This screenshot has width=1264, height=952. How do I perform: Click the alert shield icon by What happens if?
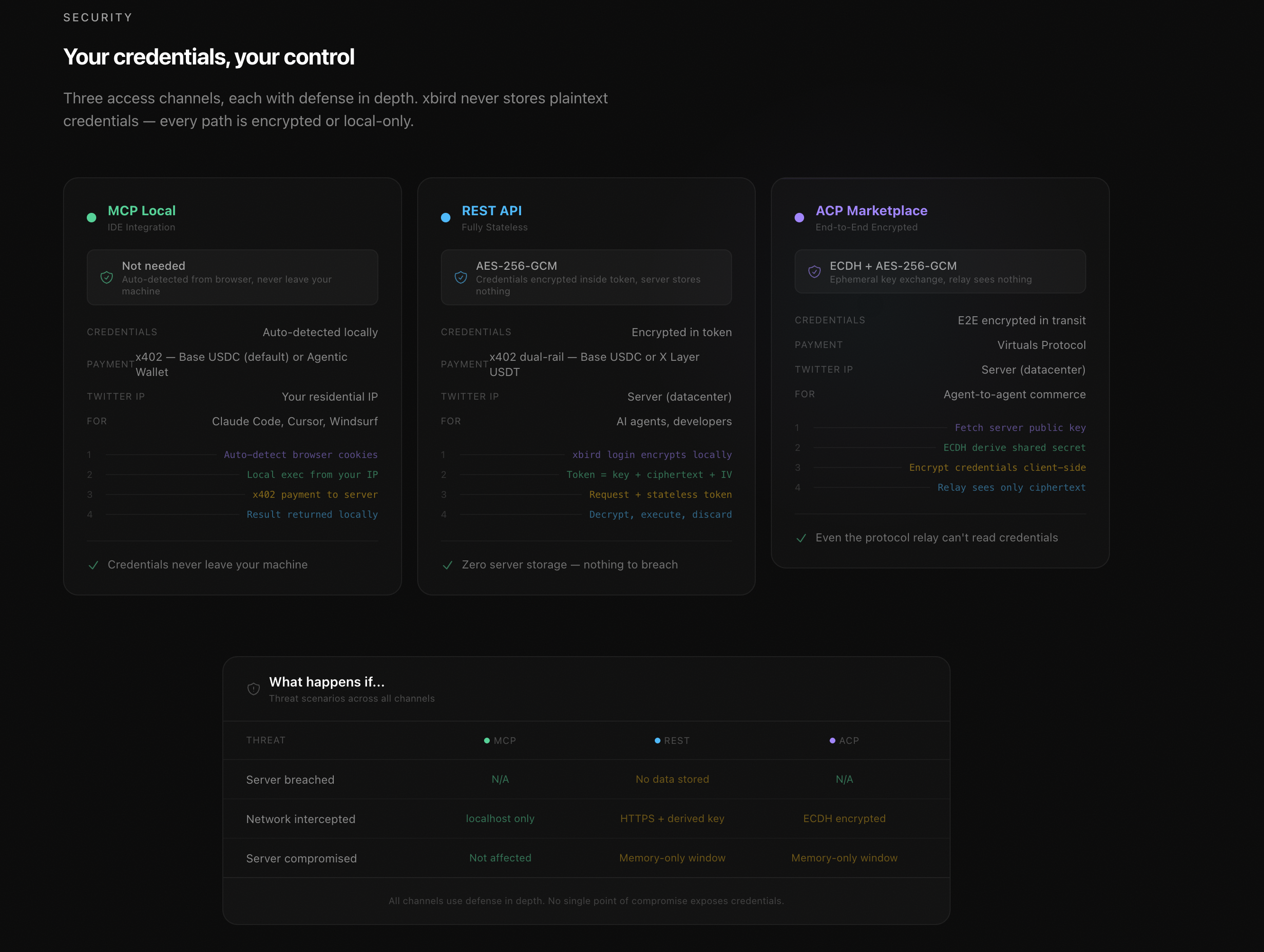[x=254, y=689]
